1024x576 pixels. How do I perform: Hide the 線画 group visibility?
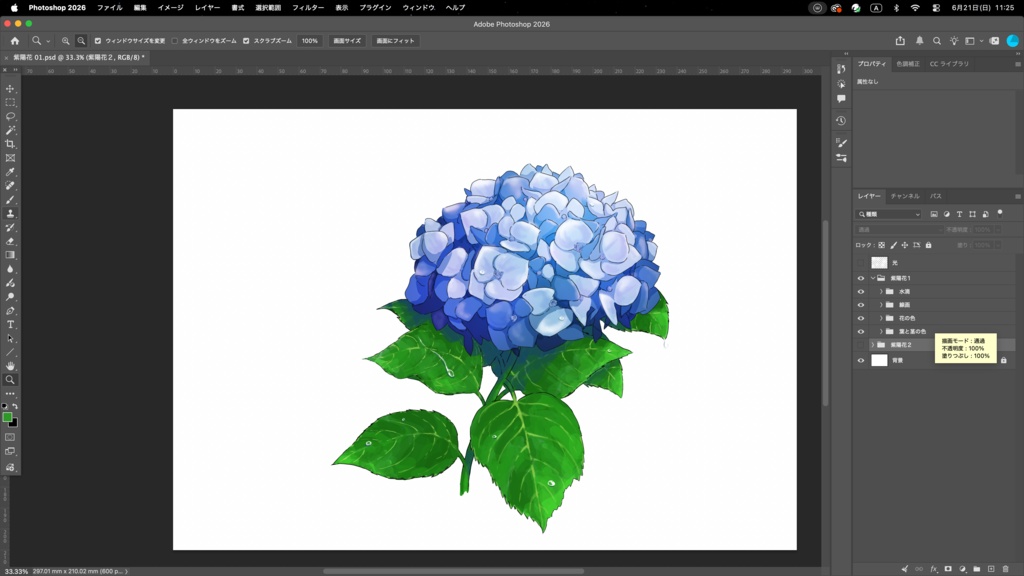pyautogui.click(x=861, y=305)
